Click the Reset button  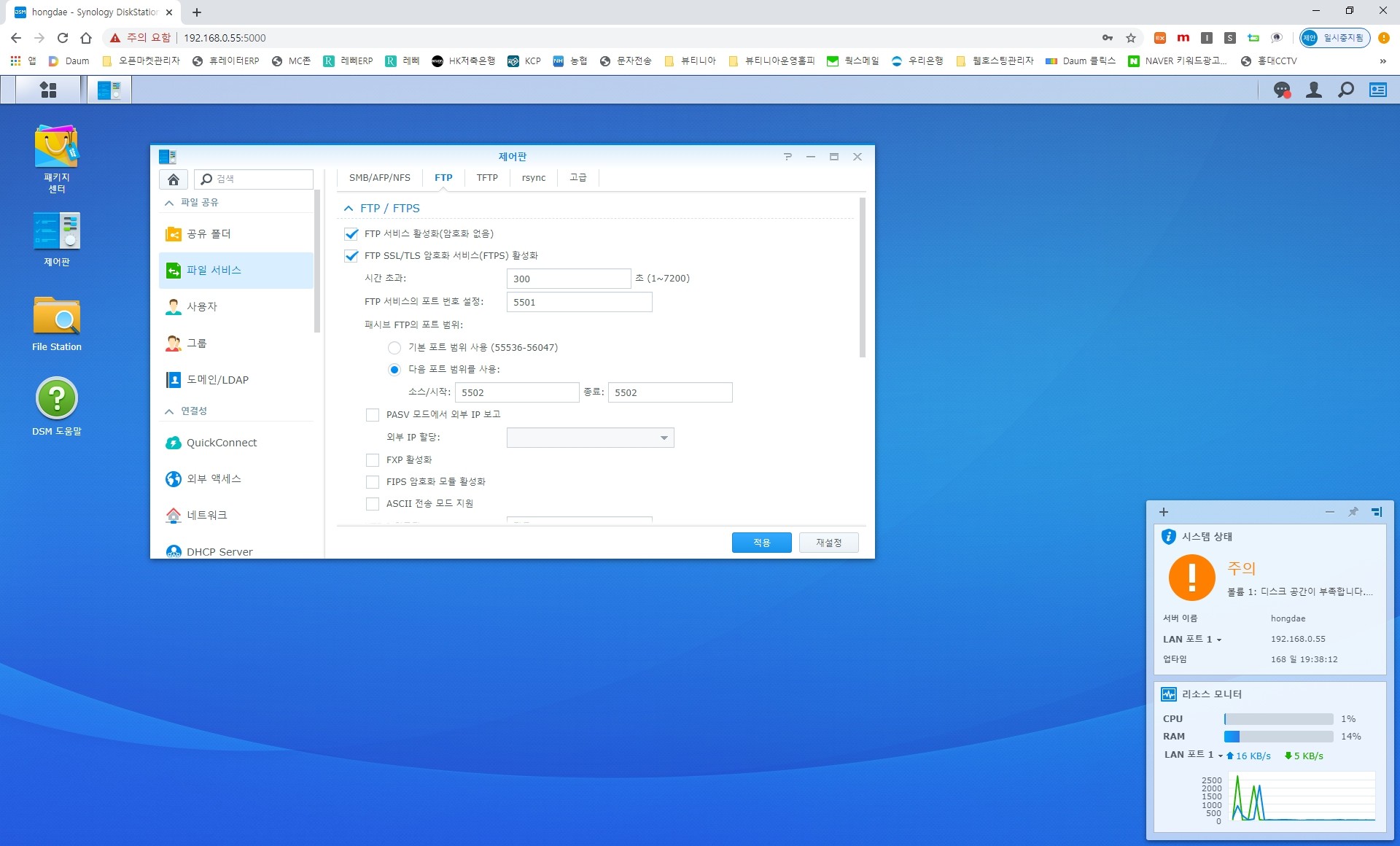click(x=828, y=543)
